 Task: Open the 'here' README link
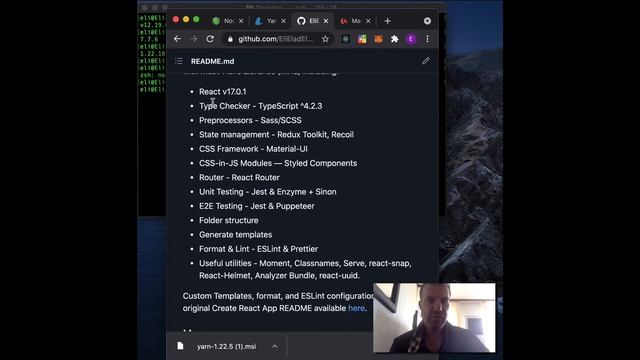tap(356, 308)
